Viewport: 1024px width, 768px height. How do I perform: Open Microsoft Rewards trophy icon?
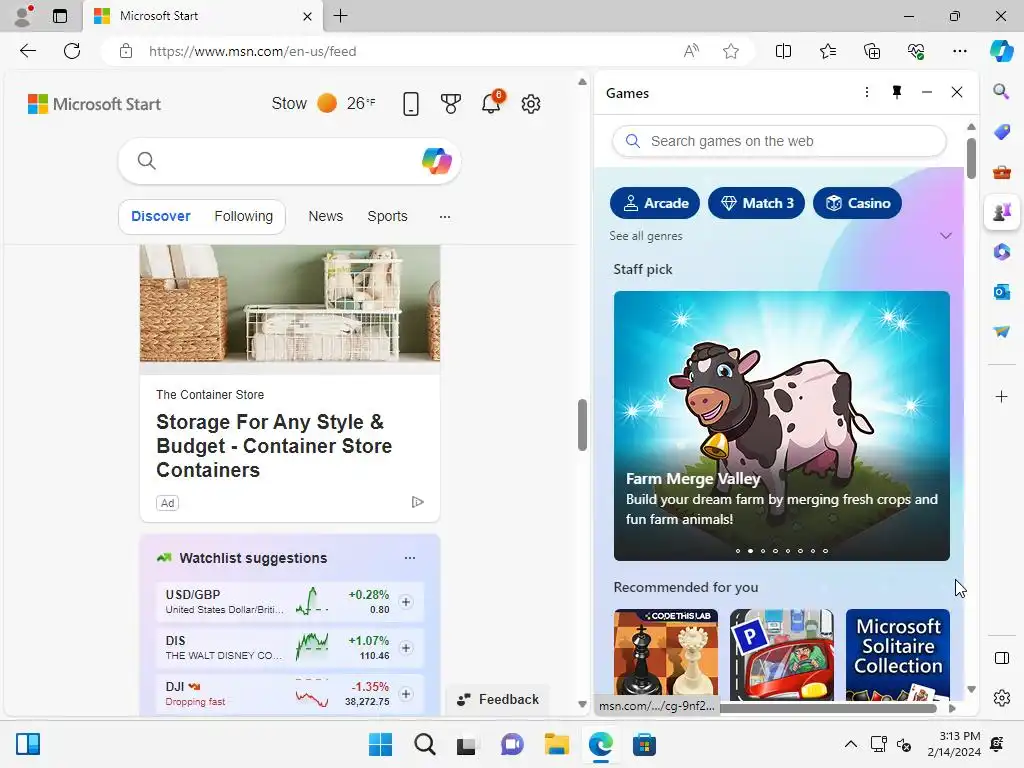451,104
